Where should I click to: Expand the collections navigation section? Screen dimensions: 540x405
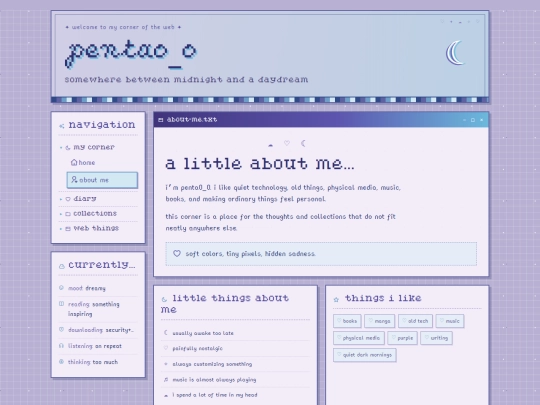(98, 214)
